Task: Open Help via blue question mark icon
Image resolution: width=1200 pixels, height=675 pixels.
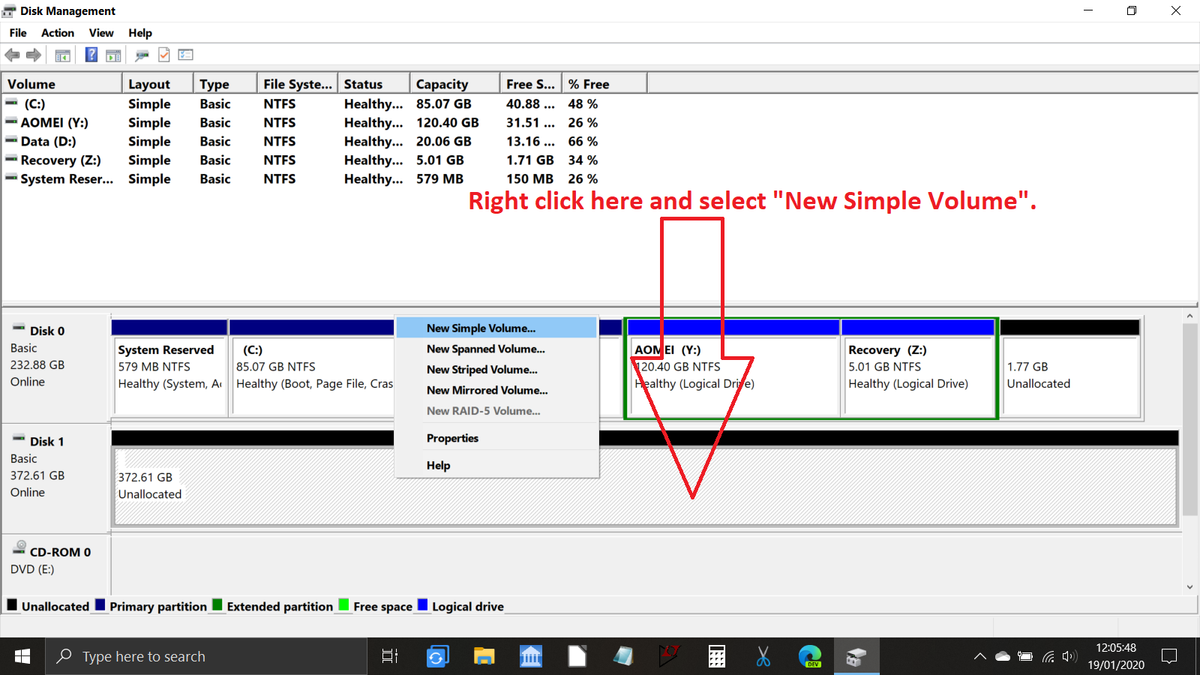Action: tap(91, 56)
